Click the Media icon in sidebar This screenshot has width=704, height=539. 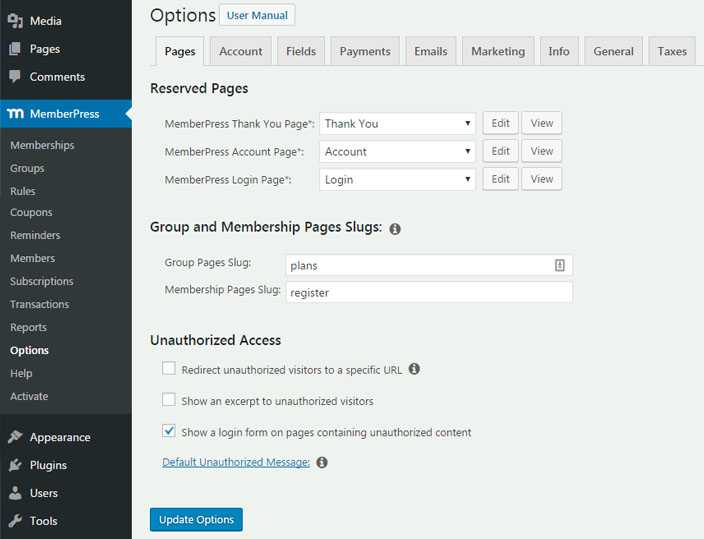[15, 21]
